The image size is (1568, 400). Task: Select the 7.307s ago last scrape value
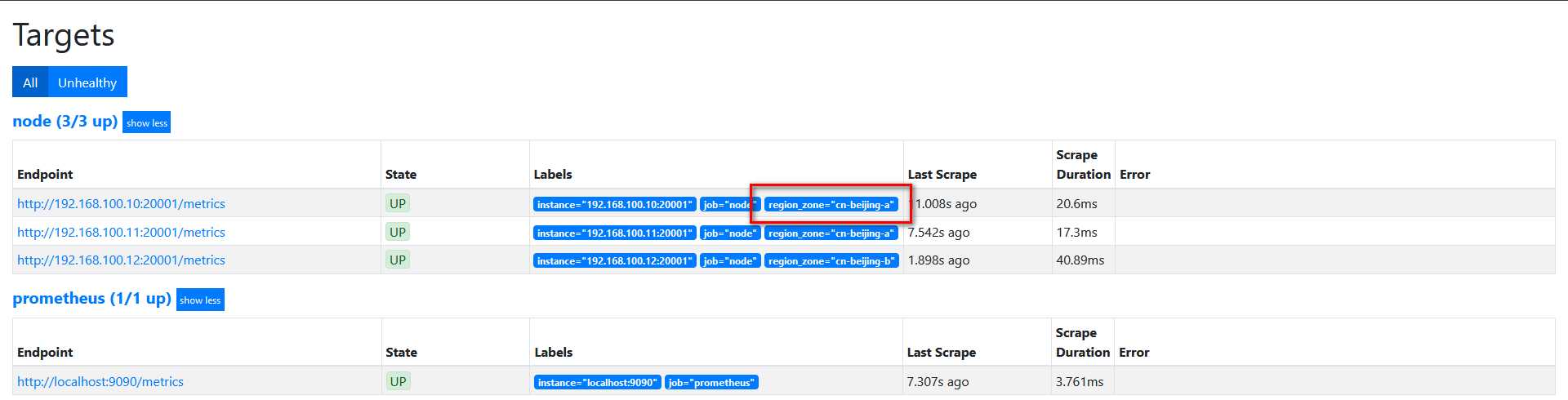point(938,382)
